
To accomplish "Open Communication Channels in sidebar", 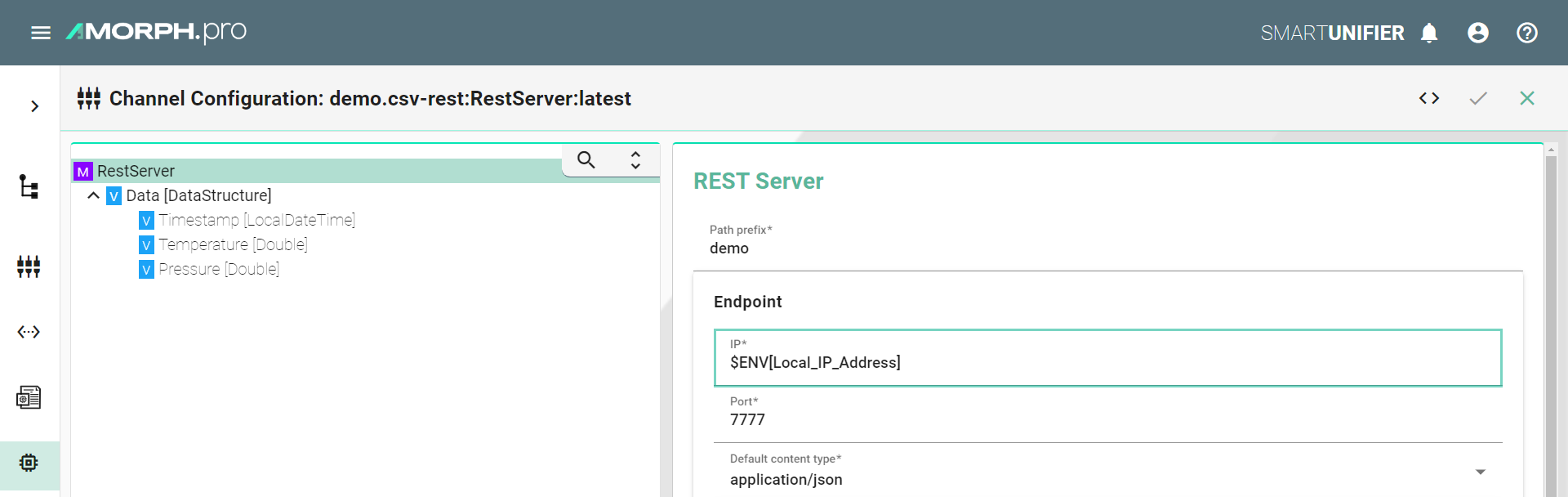I will coord(29,266).
